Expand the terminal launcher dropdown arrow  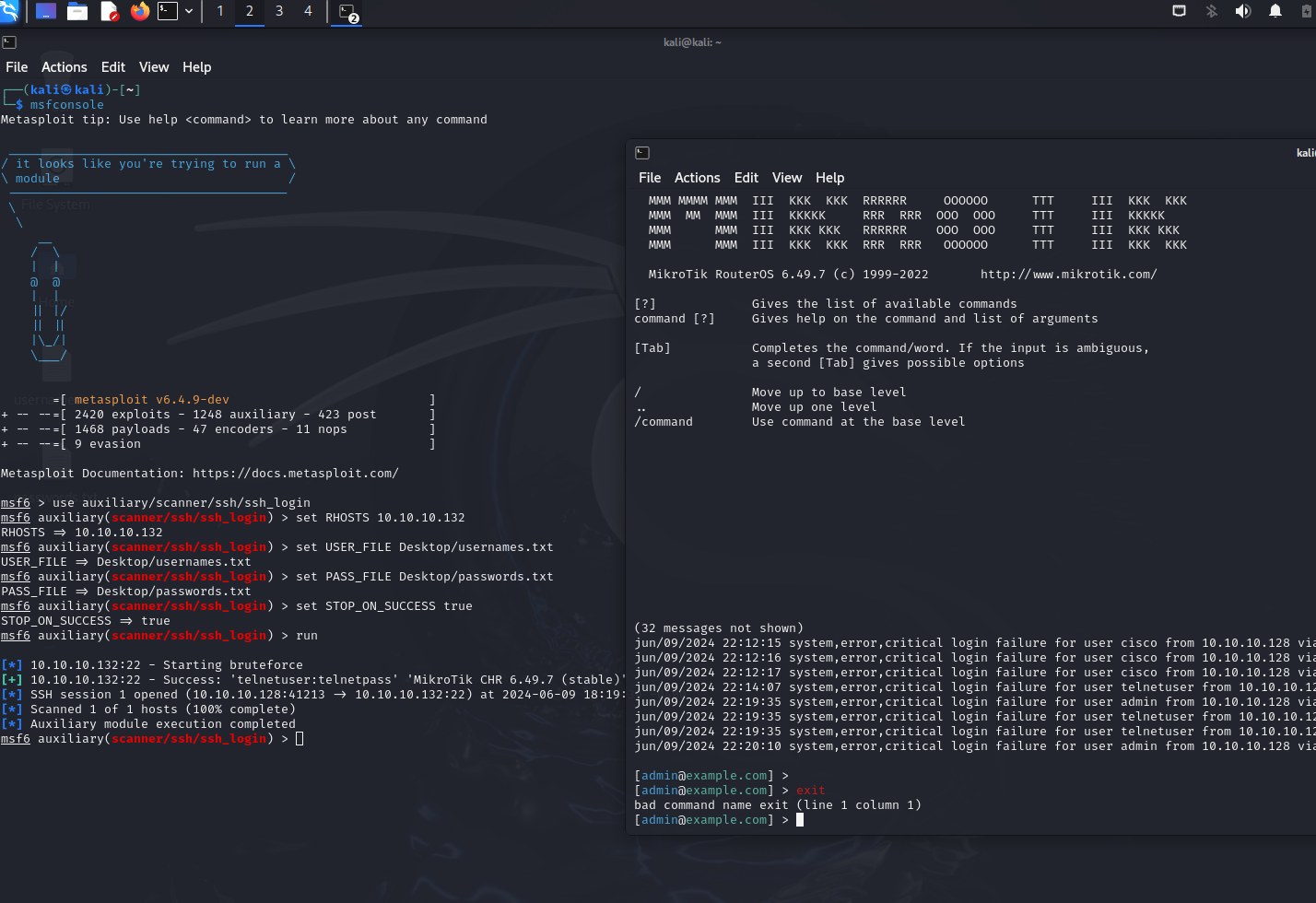point(189,11)
